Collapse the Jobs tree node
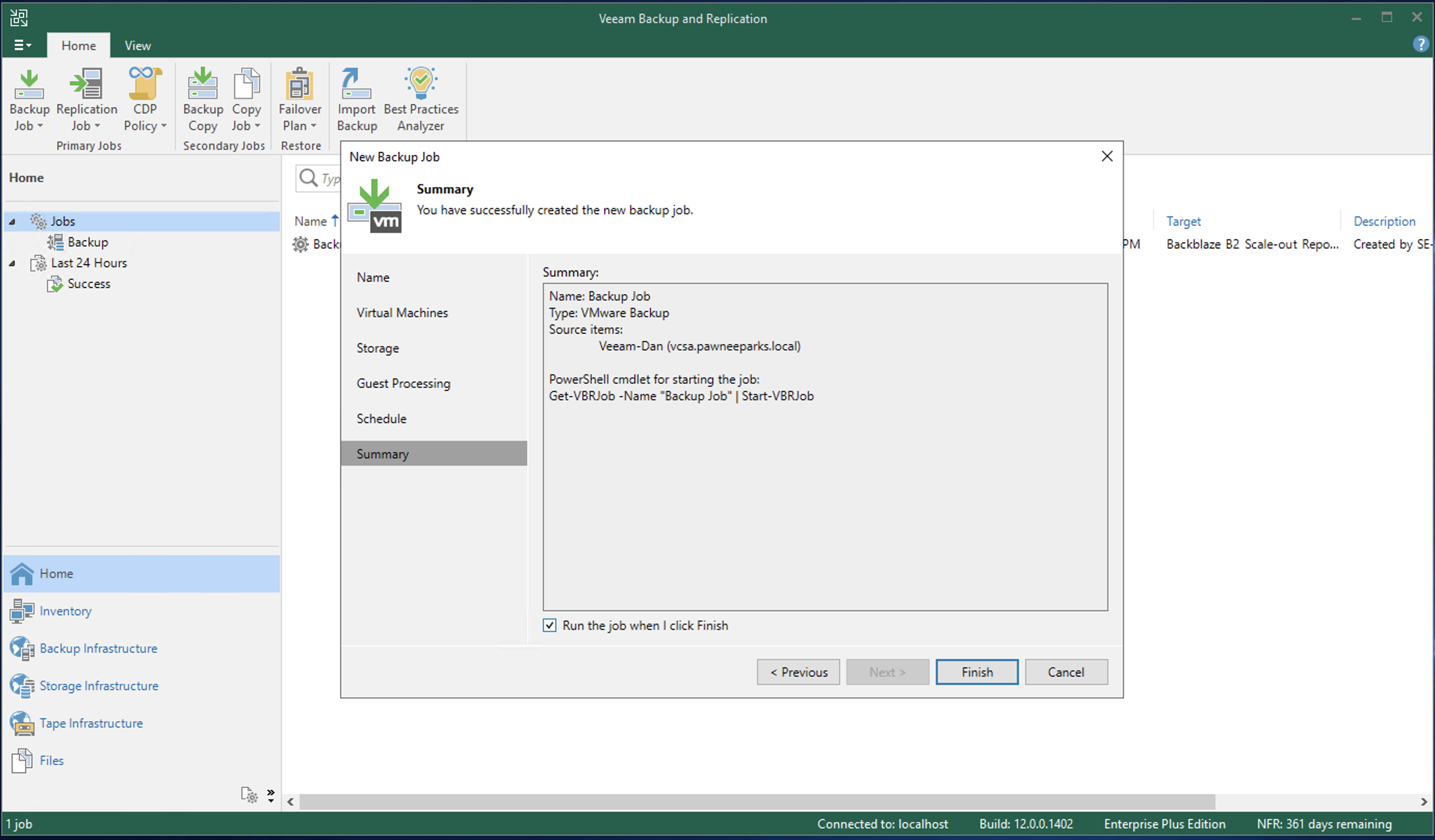This screenshot has height=840, width=1435. tap(12, 221)
